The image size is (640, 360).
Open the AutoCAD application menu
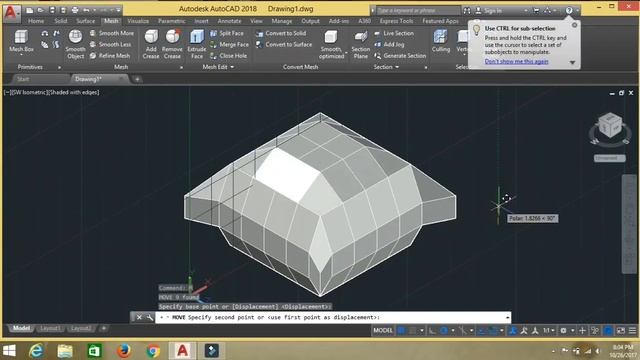pos(11,13)
